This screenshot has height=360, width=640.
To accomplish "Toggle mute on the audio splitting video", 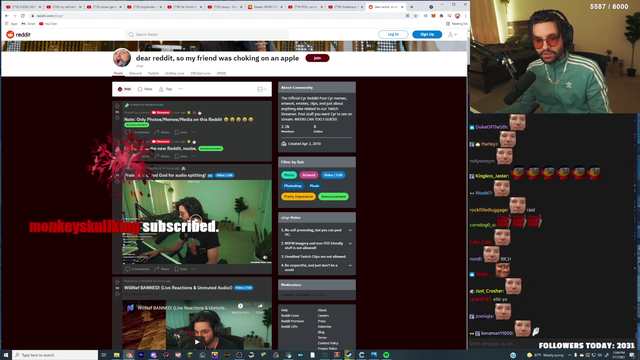I will tap(265, 258).
